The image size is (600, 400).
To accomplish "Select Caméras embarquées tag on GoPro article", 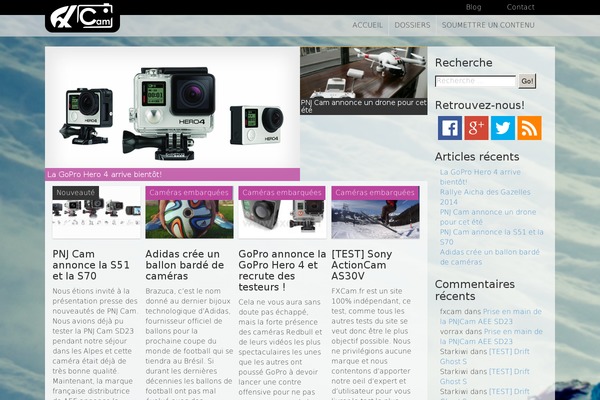I will [282, 193].
